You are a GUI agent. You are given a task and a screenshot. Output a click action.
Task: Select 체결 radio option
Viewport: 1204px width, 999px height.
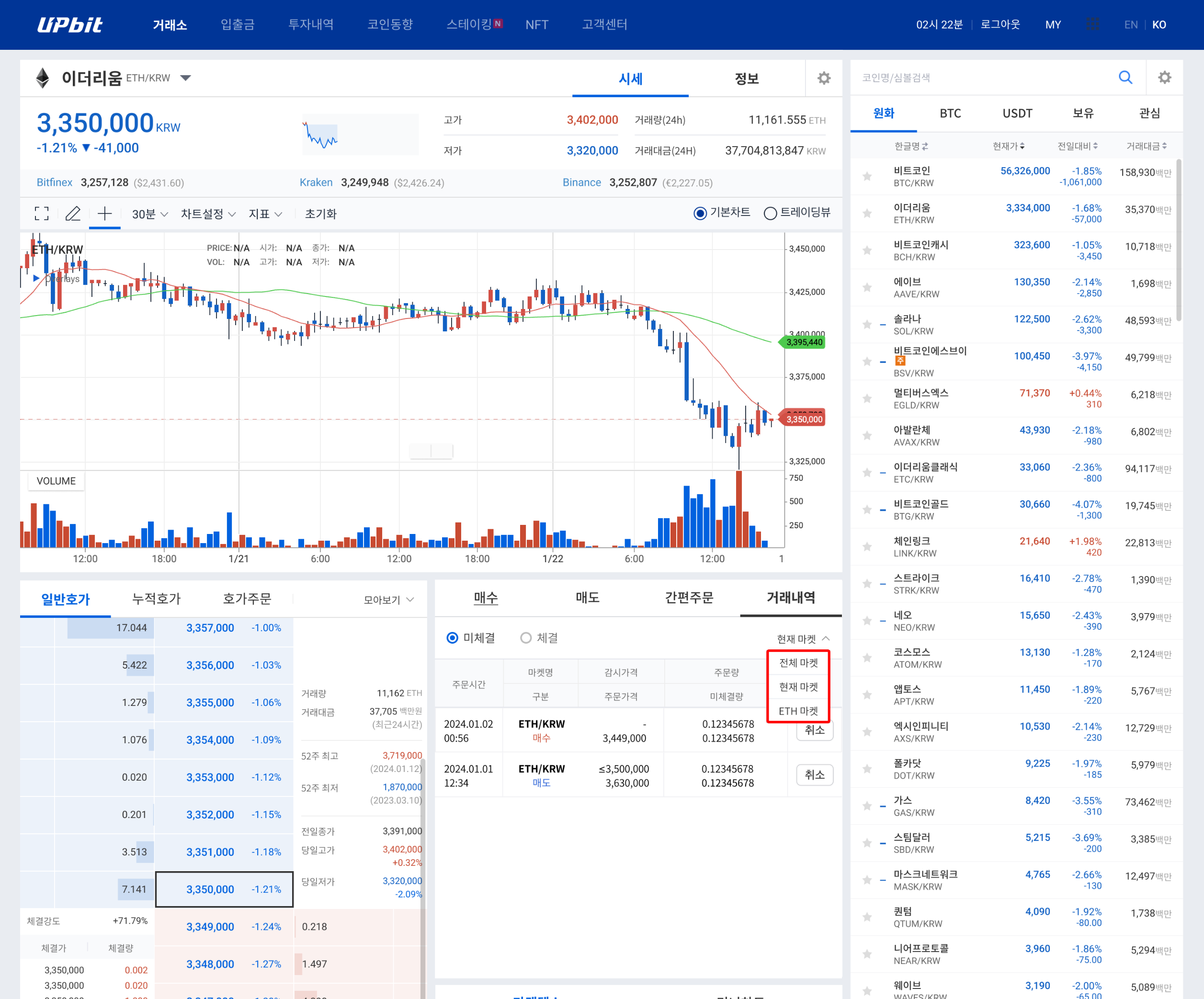(x=526, y=638)
